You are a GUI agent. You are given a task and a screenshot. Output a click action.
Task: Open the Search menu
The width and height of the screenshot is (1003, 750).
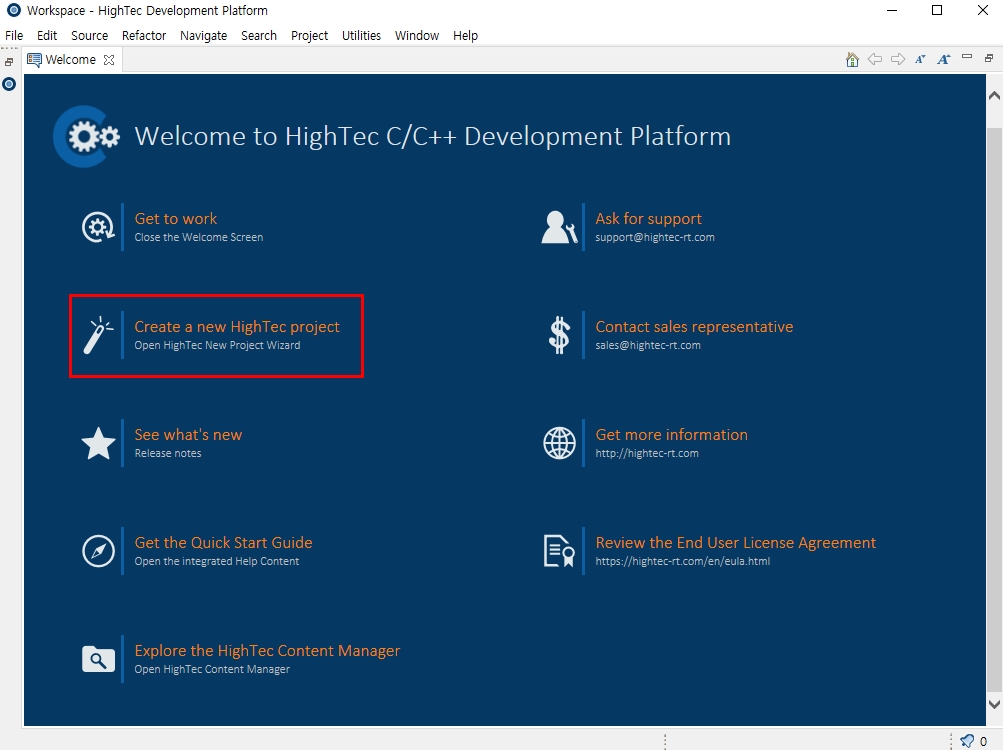259,35
